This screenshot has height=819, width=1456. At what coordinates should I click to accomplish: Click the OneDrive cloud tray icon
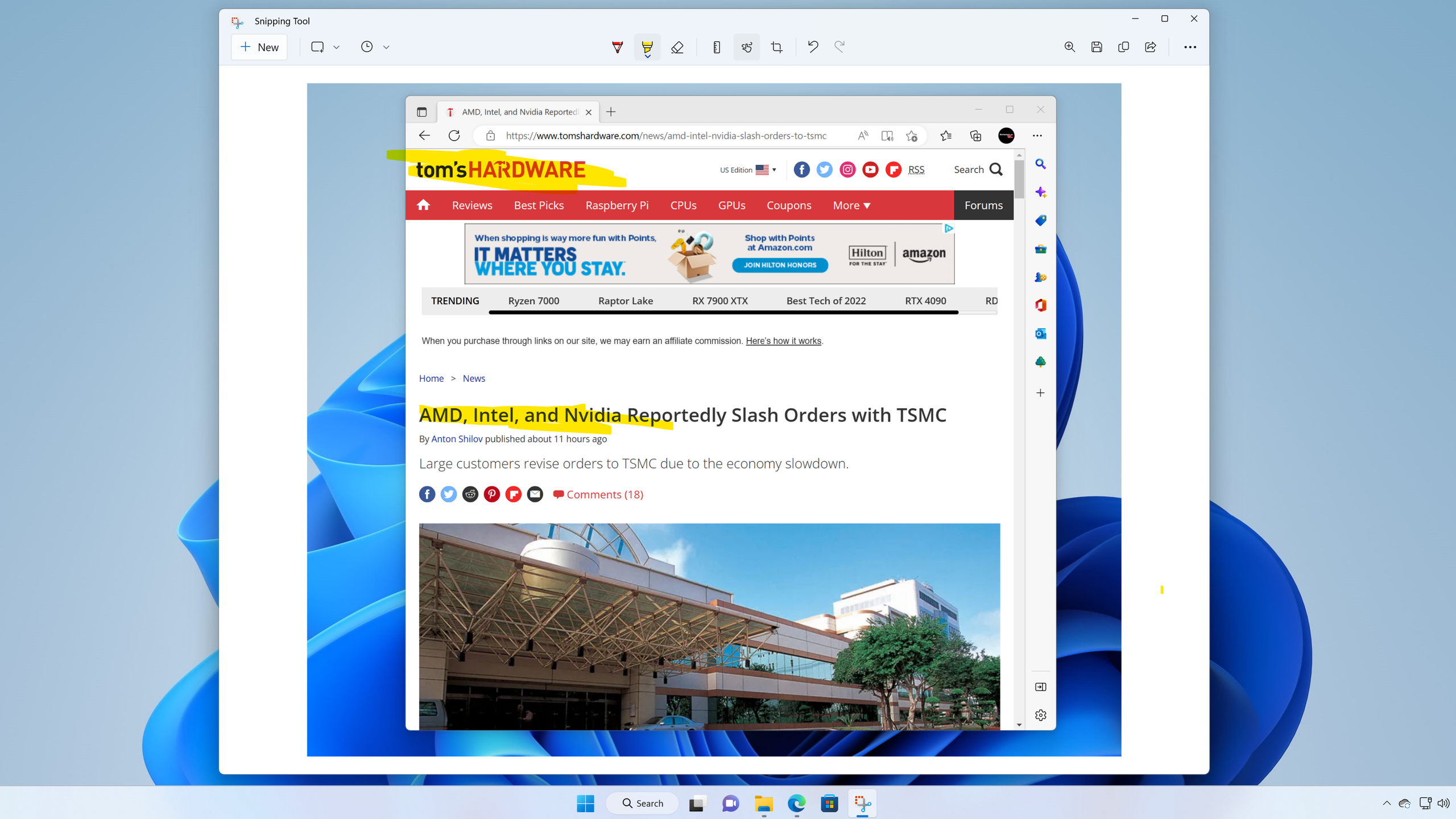tap(1405, 803)
